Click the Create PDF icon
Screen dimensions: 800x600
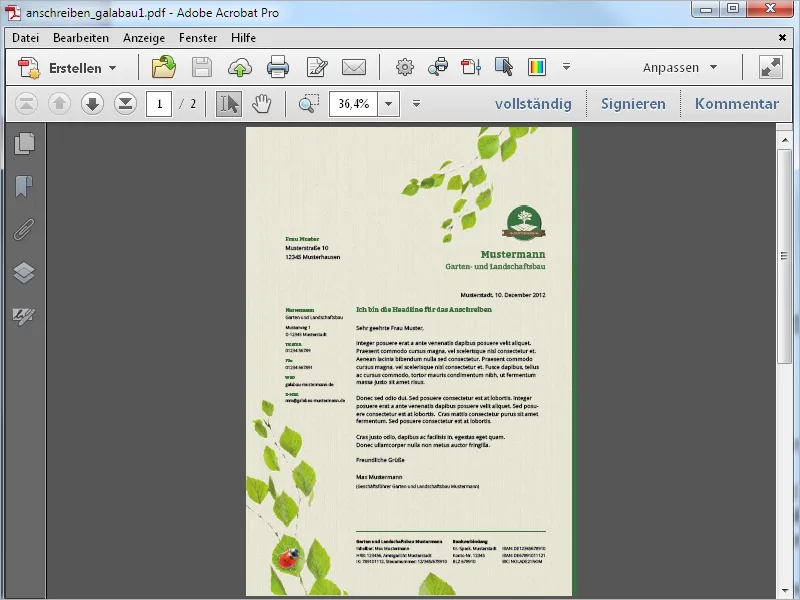(x=29, y=68)
